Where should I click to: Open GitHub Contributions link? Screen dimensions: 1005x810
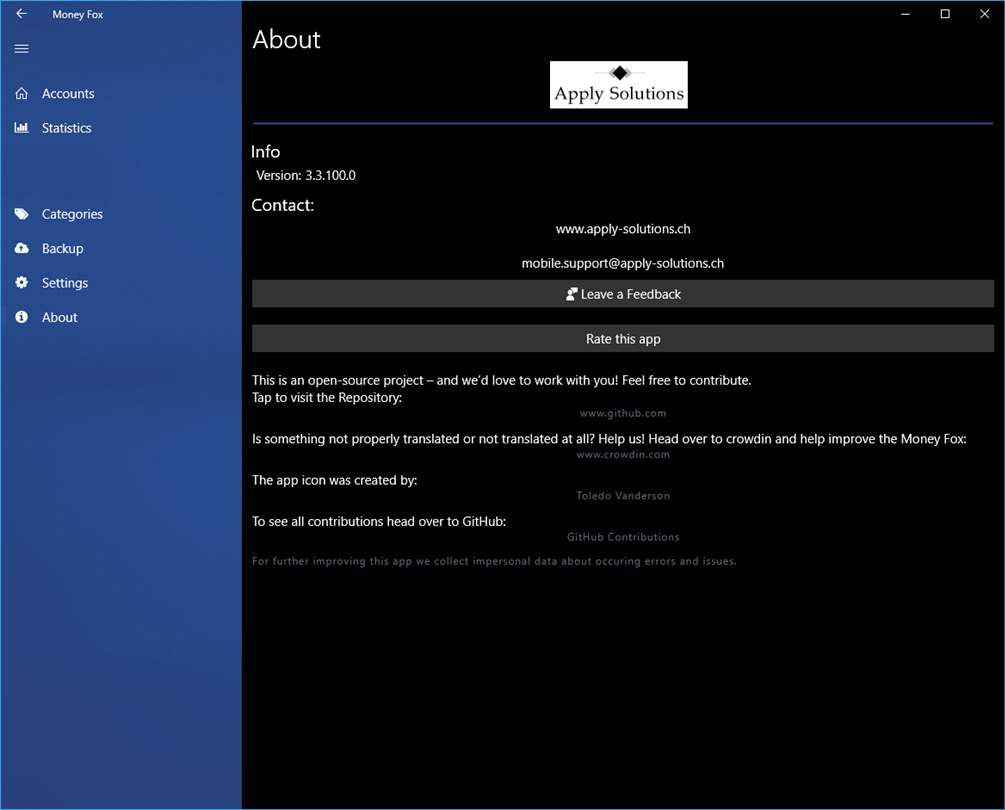point(623,537)
